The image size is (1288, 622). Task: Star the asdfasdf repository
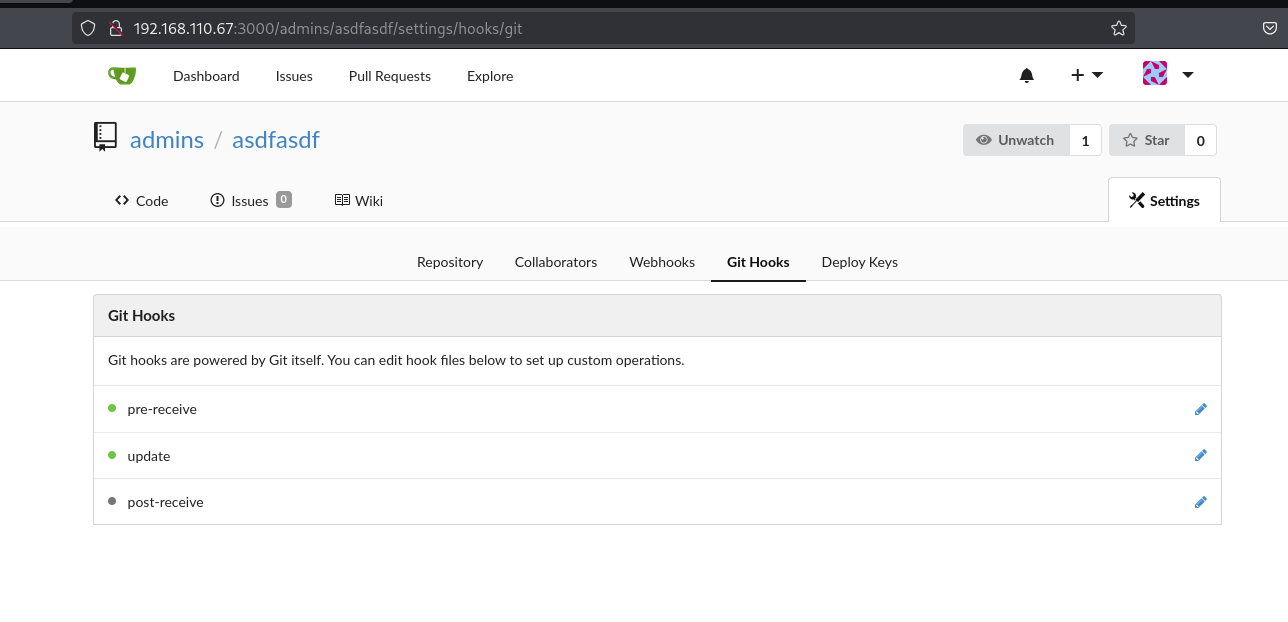(1146, 140)
